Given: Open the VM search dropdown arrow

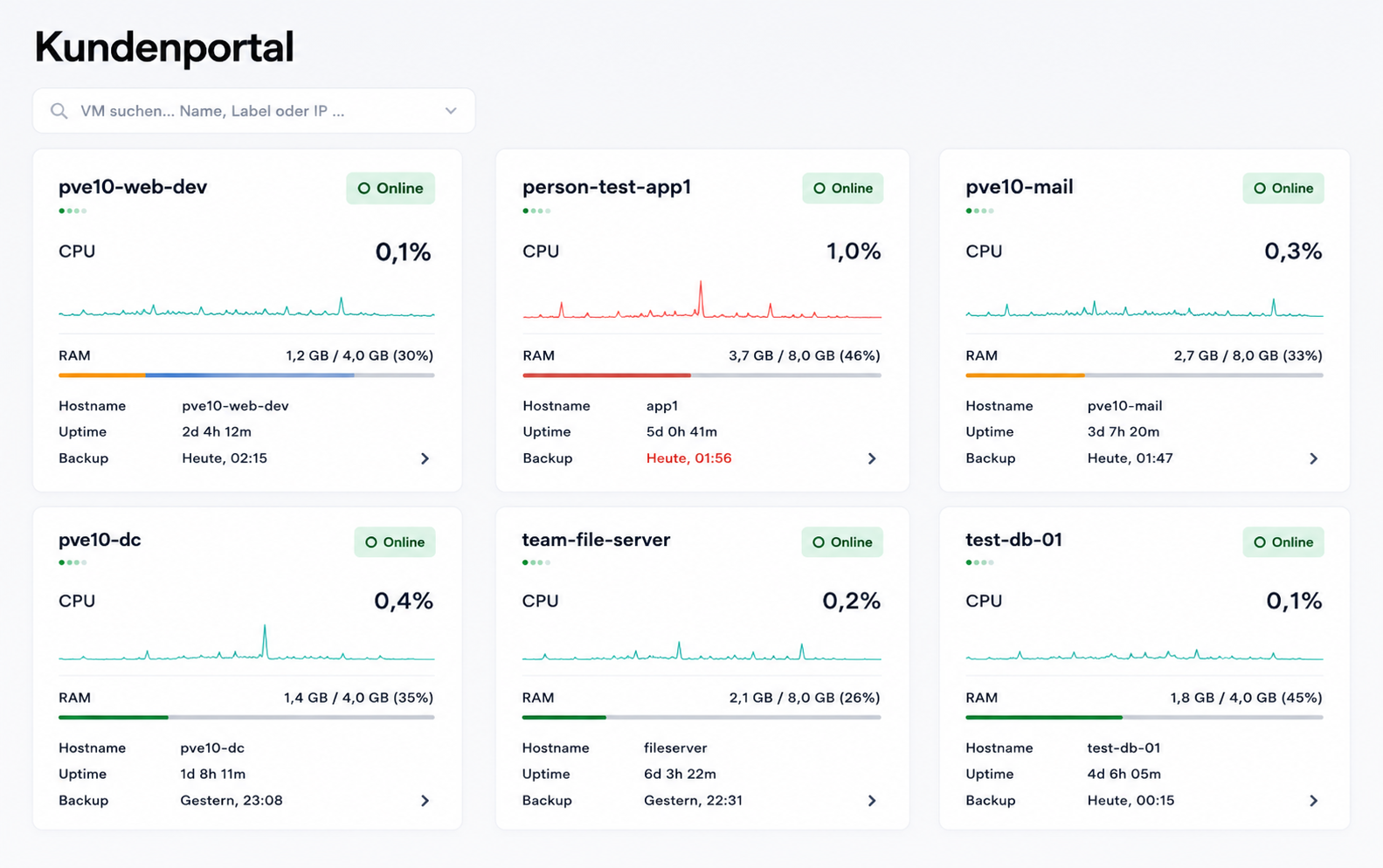Looking at the screenshot, I should (451, 111).
